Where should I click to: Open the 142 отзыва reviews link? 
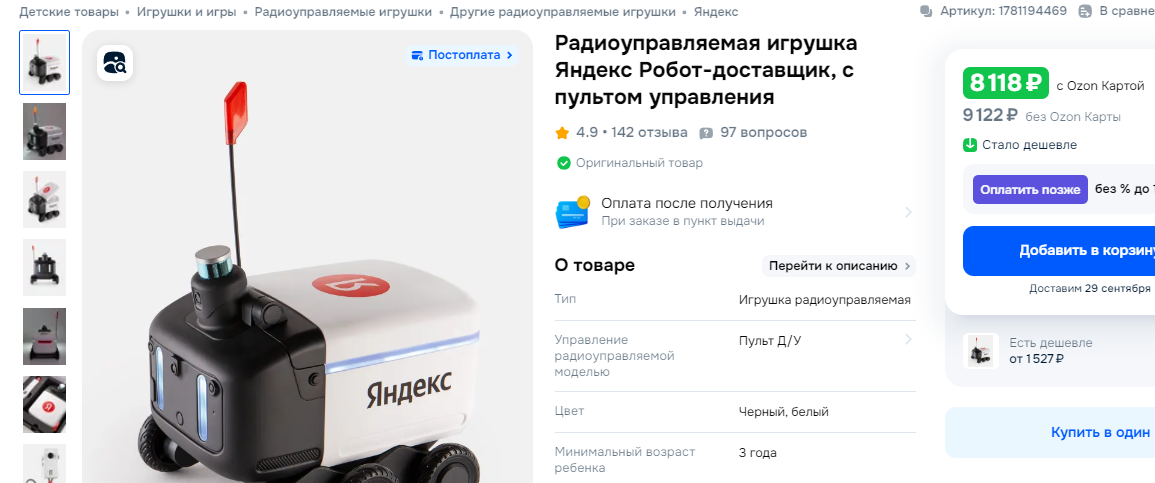(x=649, y=133)
